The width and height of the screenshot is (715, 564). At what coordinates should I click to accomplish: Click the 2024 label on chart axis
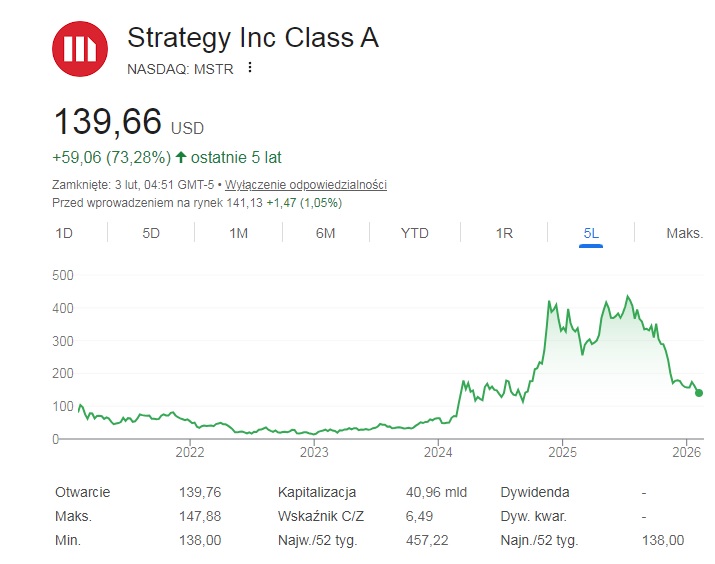438,452
